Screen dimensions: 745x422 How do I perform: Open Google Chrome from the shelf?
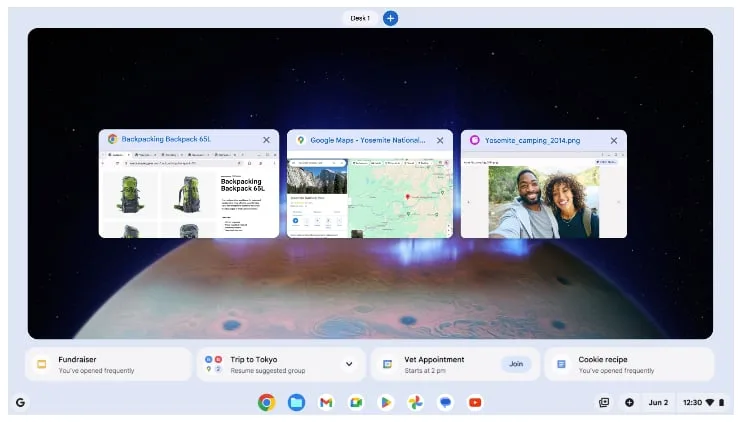(267, 403)
